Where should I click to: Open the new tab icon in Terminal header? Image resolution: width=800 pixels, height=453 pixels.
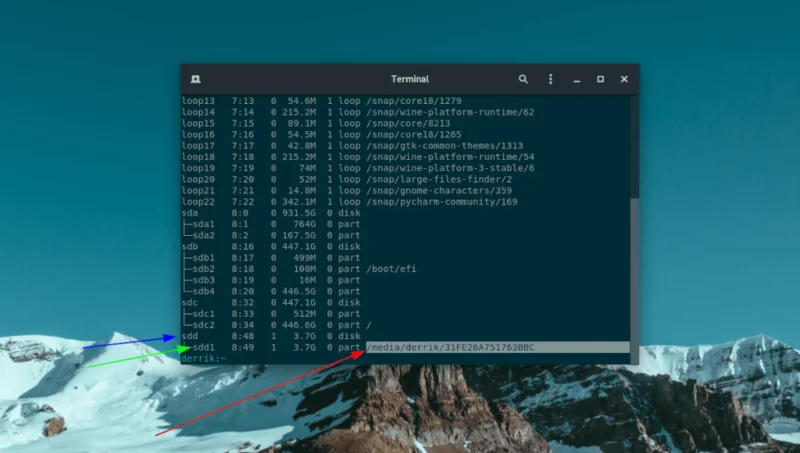coord(195,79)
